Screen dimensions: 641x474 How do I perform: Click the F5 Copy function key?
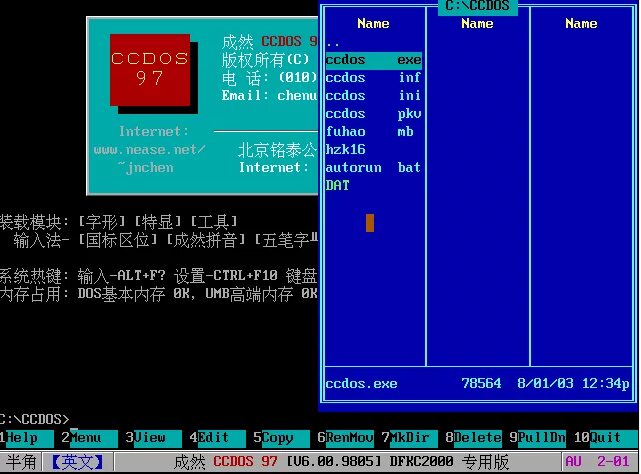click(281, 438)
